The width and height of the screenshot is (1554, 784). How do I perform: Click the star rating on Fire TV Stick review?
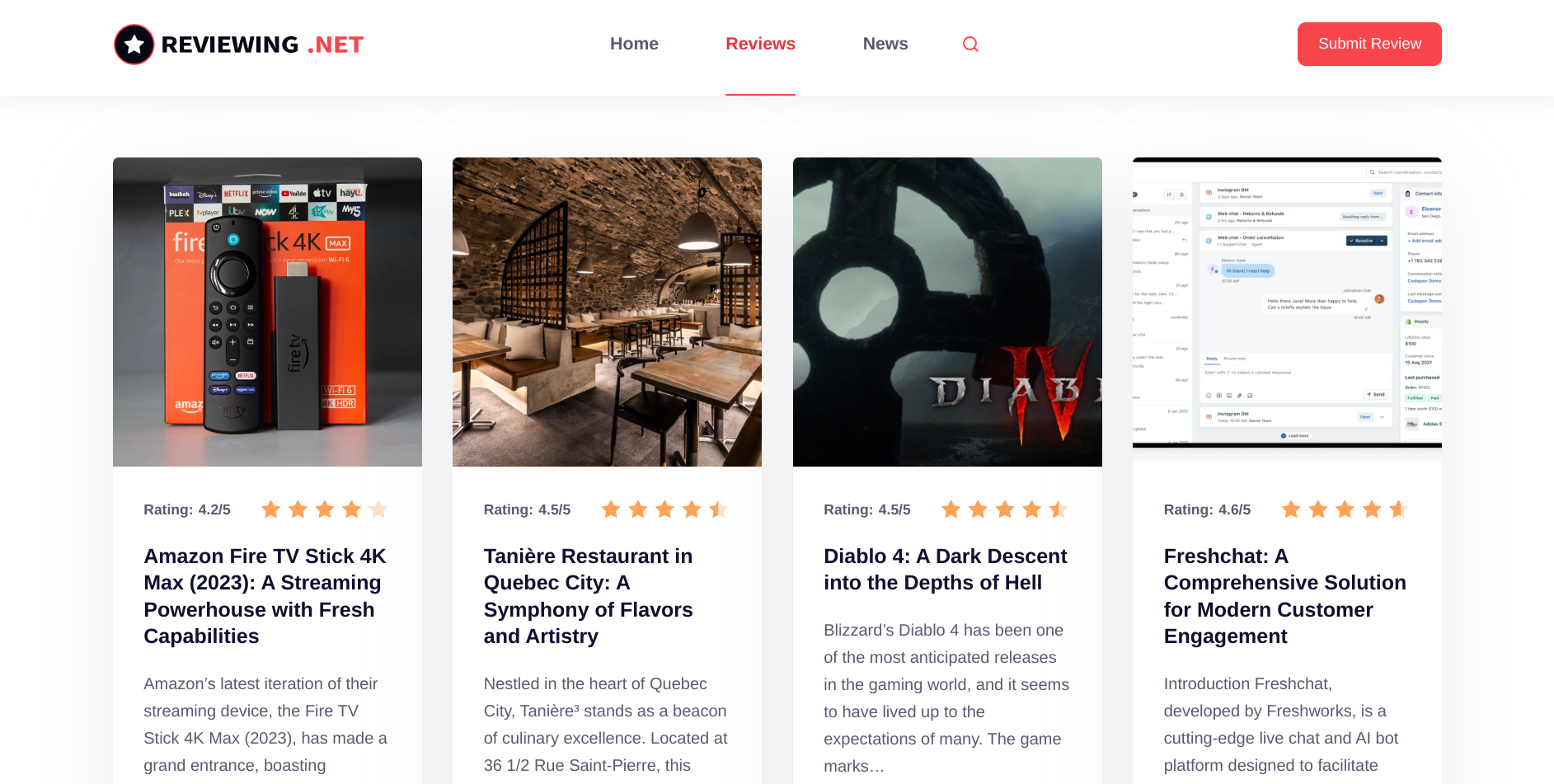324,509
